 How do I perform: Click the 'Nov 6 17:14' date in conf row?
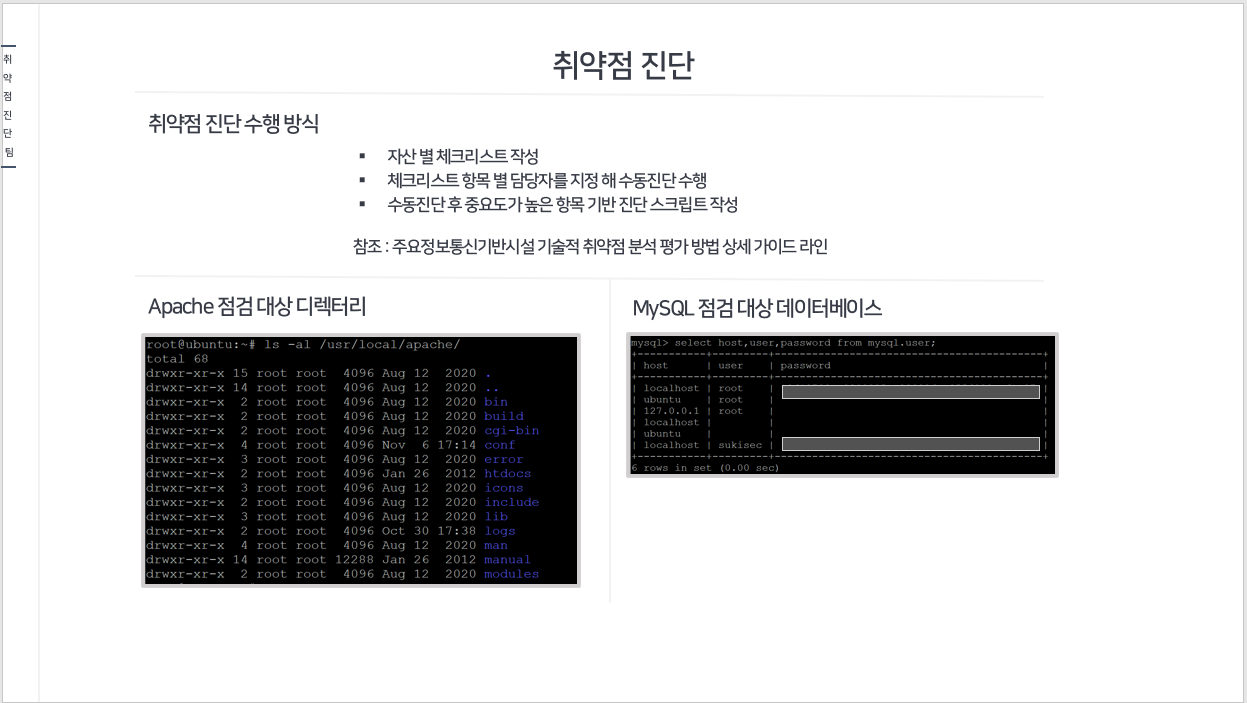coord(429,445)
